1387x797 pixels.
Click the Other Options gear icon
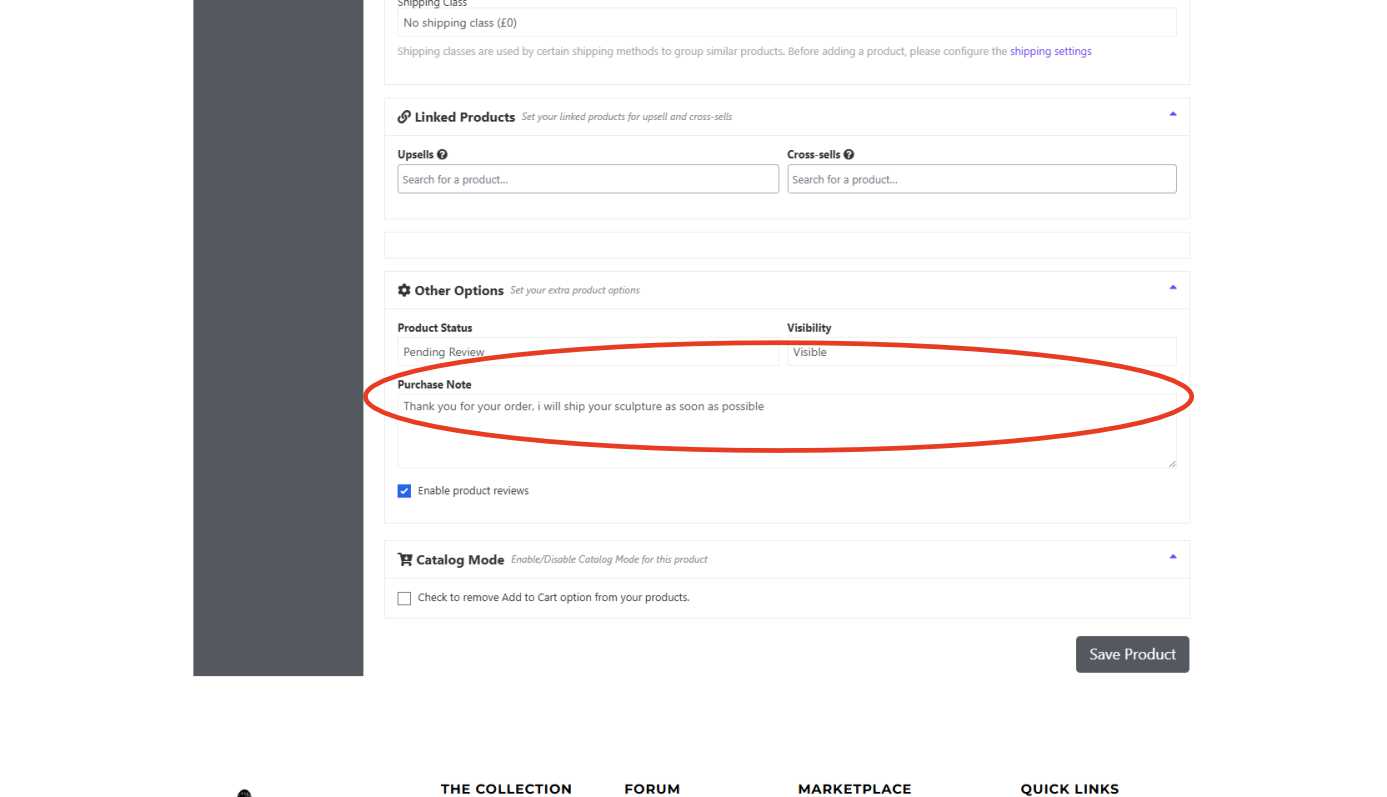point(404,291)
